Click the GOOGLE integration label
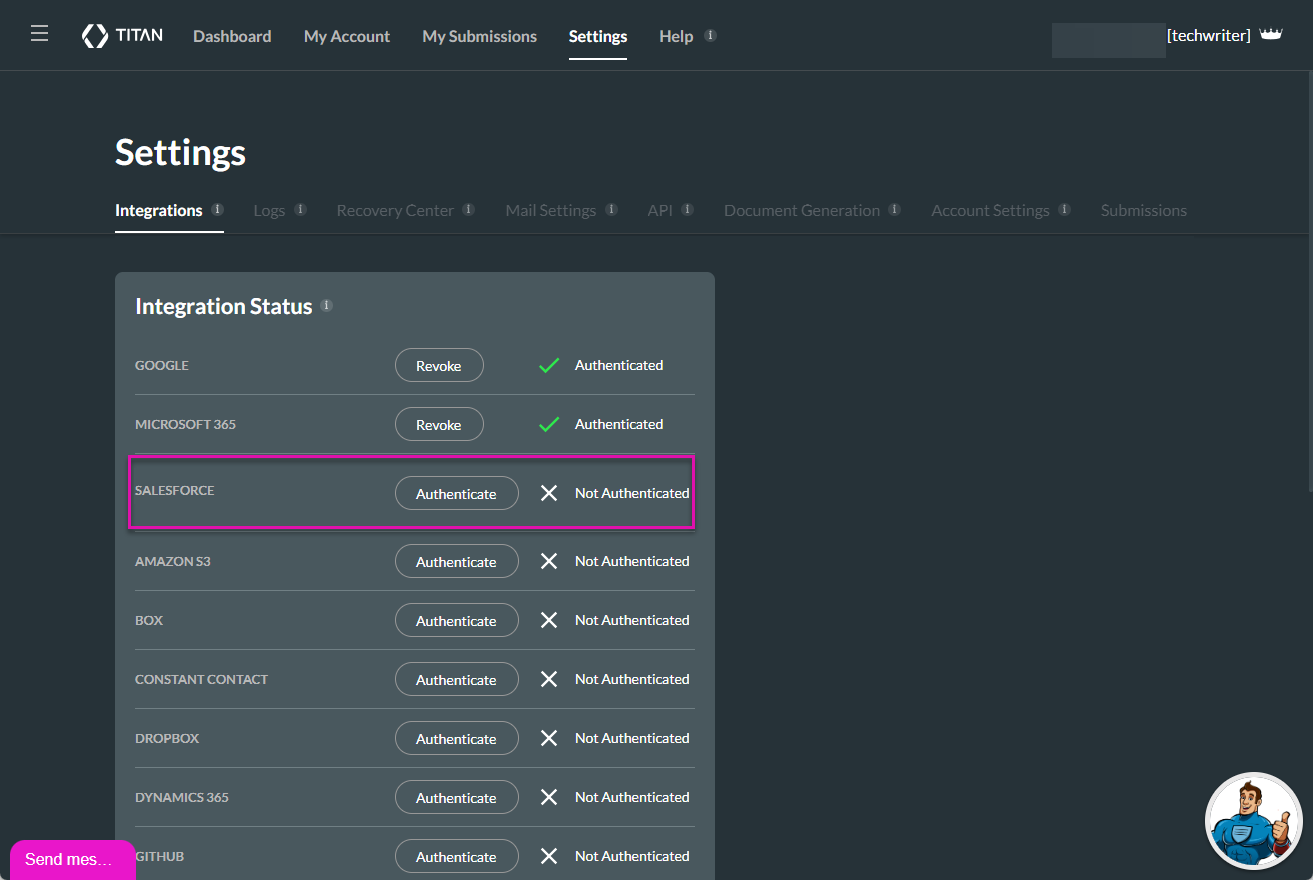This screenshot has height=880, width=1313. pyautogui.click(x=162, y=365)
